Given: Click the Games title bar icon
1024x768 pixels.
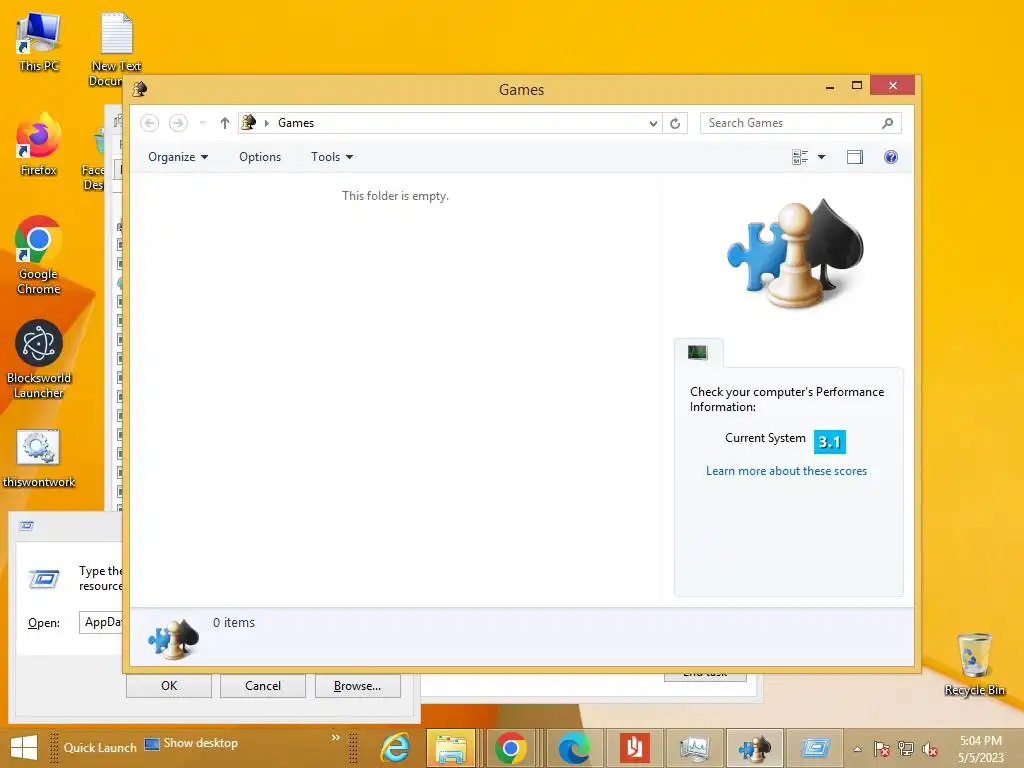Looking at the screenshot, I should [140, 89].
